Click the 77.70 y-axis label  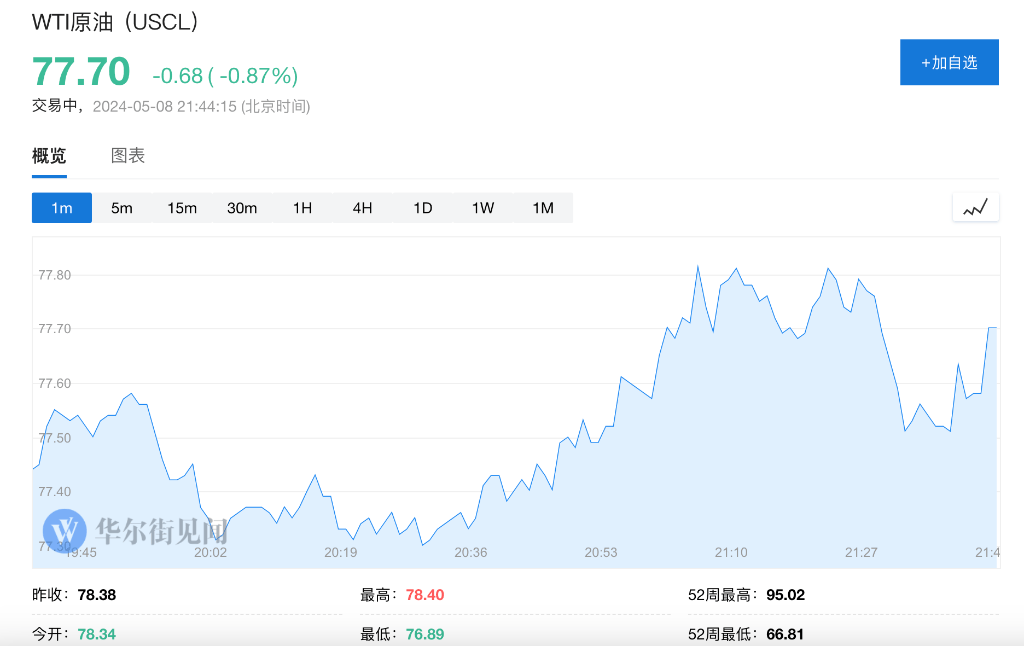(55, 329)
